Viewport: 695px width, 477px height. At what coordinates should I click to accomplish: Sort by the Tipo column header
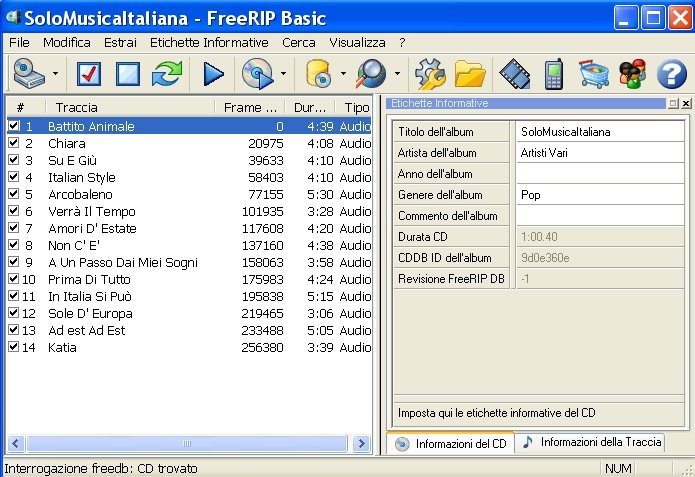tap(353, 108)
